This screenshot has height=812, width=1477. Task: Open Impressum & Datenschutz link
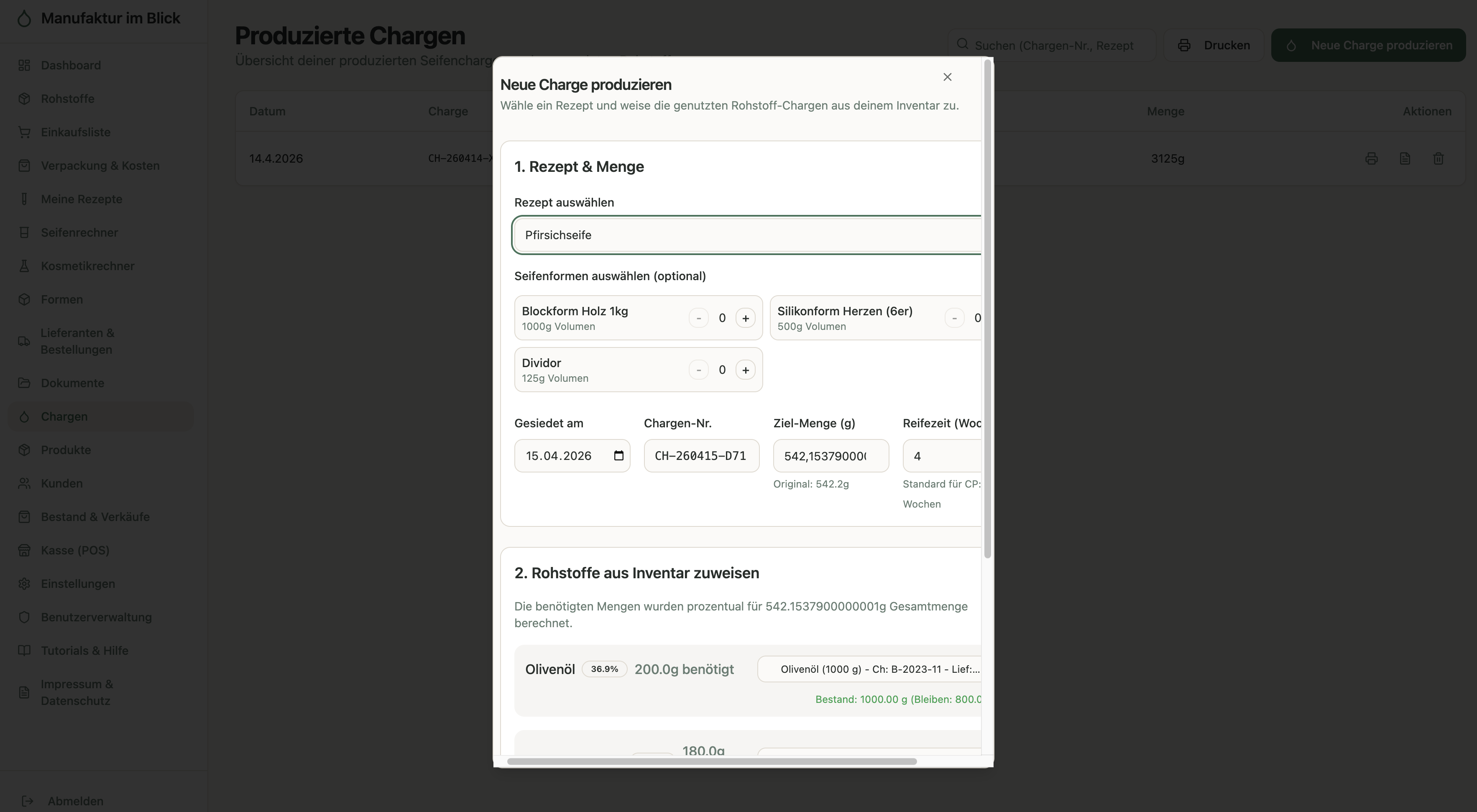(100, 693)
